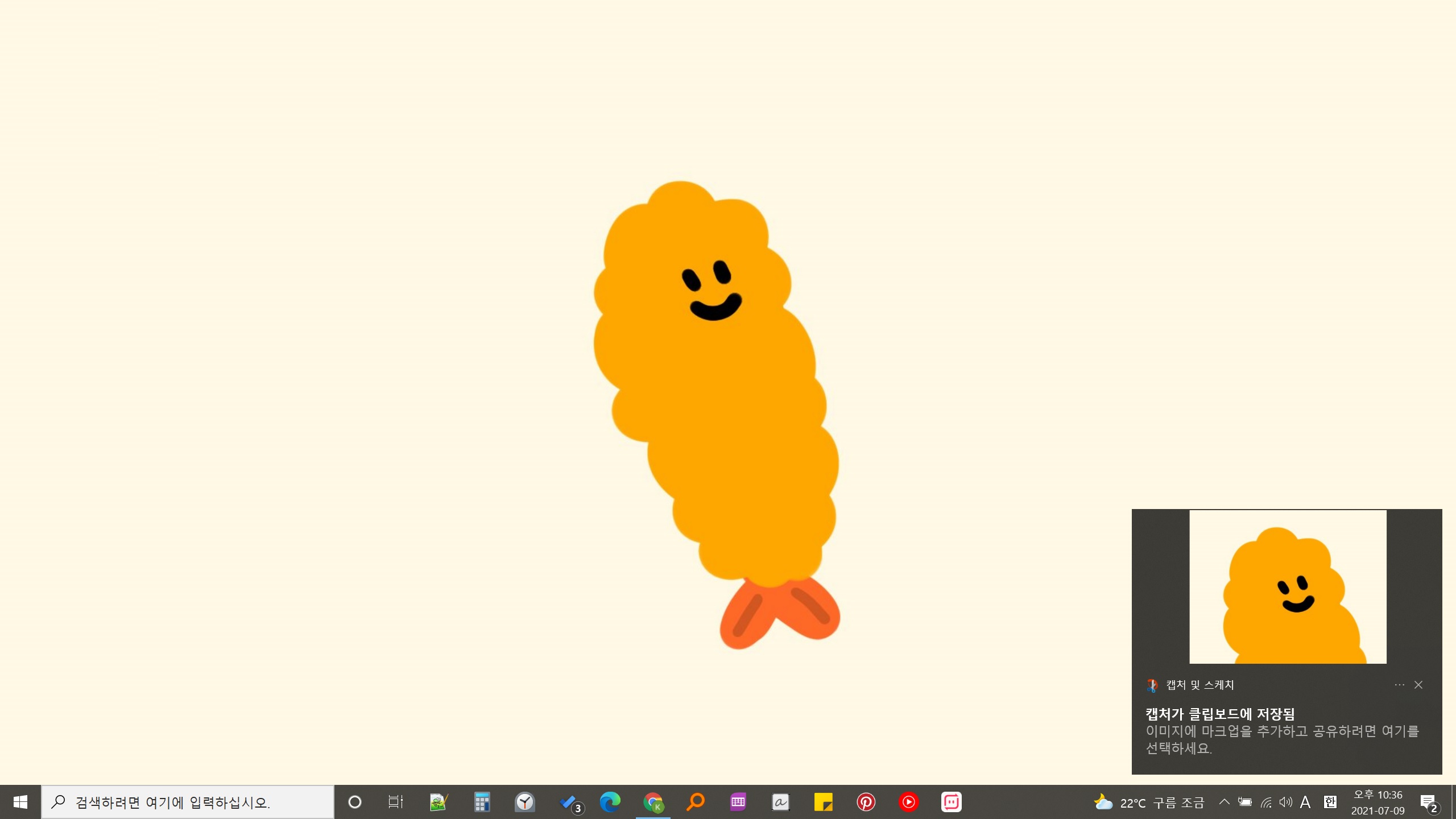Open the Action Center notifications
The image size is (1456, 819).
(1428, 802)
